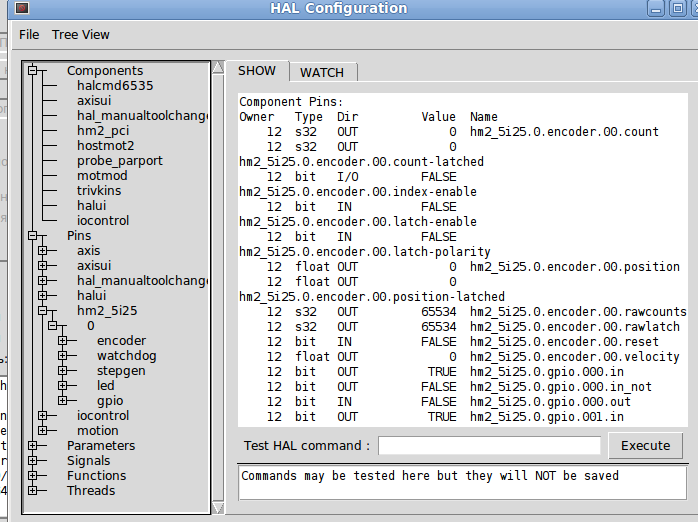Select hostmot2 component

pos(106,146)
